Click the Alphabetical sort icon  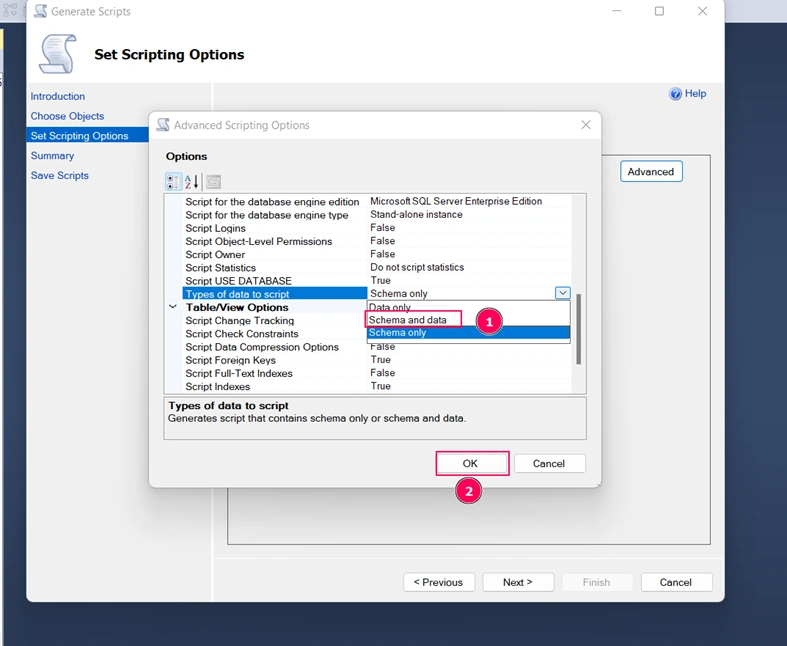click(x=192, y=182)
